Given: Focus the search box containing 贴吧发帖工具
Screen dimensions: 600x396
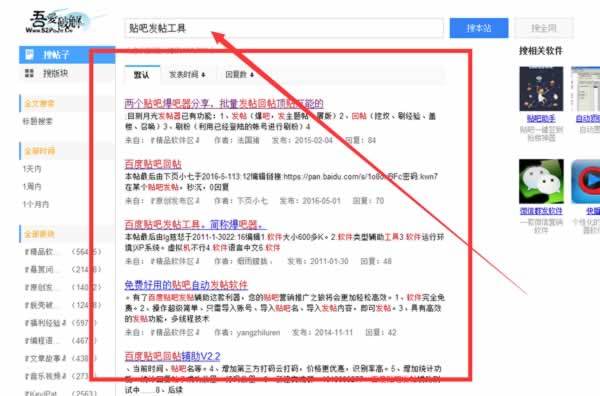Looking at the screenshot, I should [x=284, y=28].
